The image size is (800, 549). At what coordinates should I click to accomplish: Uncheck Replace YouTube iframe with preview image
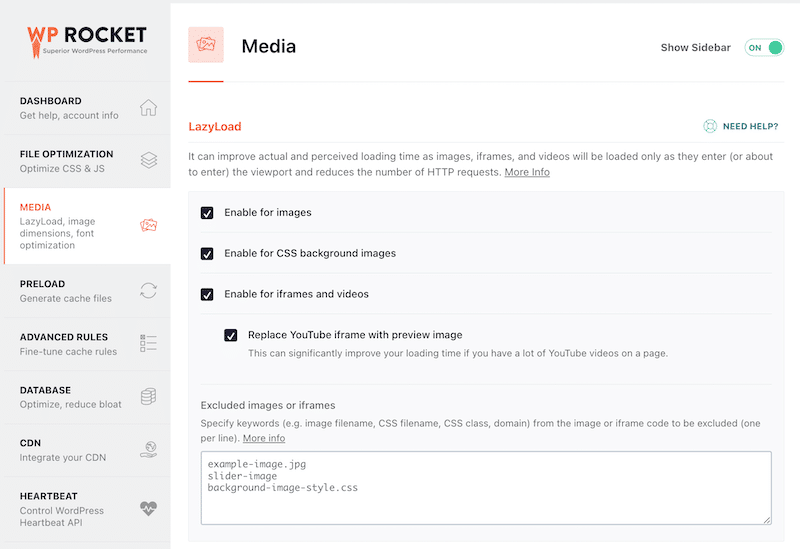click(231, 335)
